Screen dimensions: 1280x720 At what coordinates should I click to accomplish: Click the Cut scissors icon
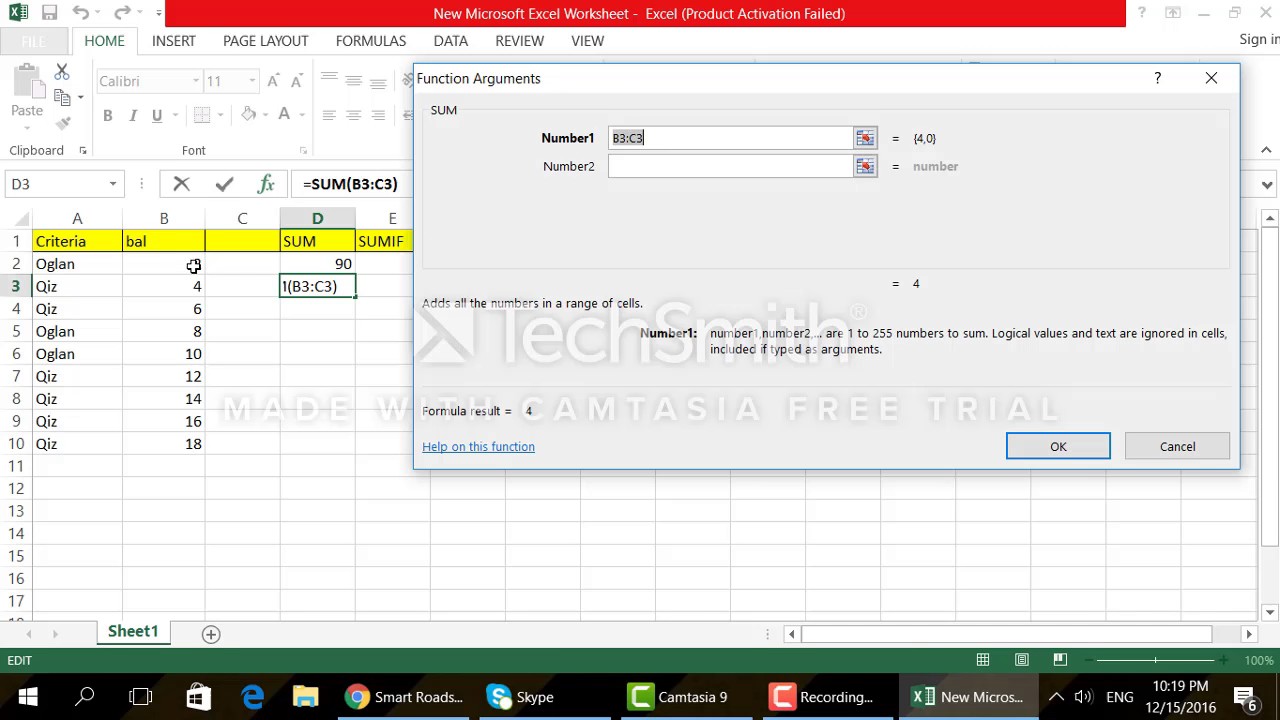(62, 72)
